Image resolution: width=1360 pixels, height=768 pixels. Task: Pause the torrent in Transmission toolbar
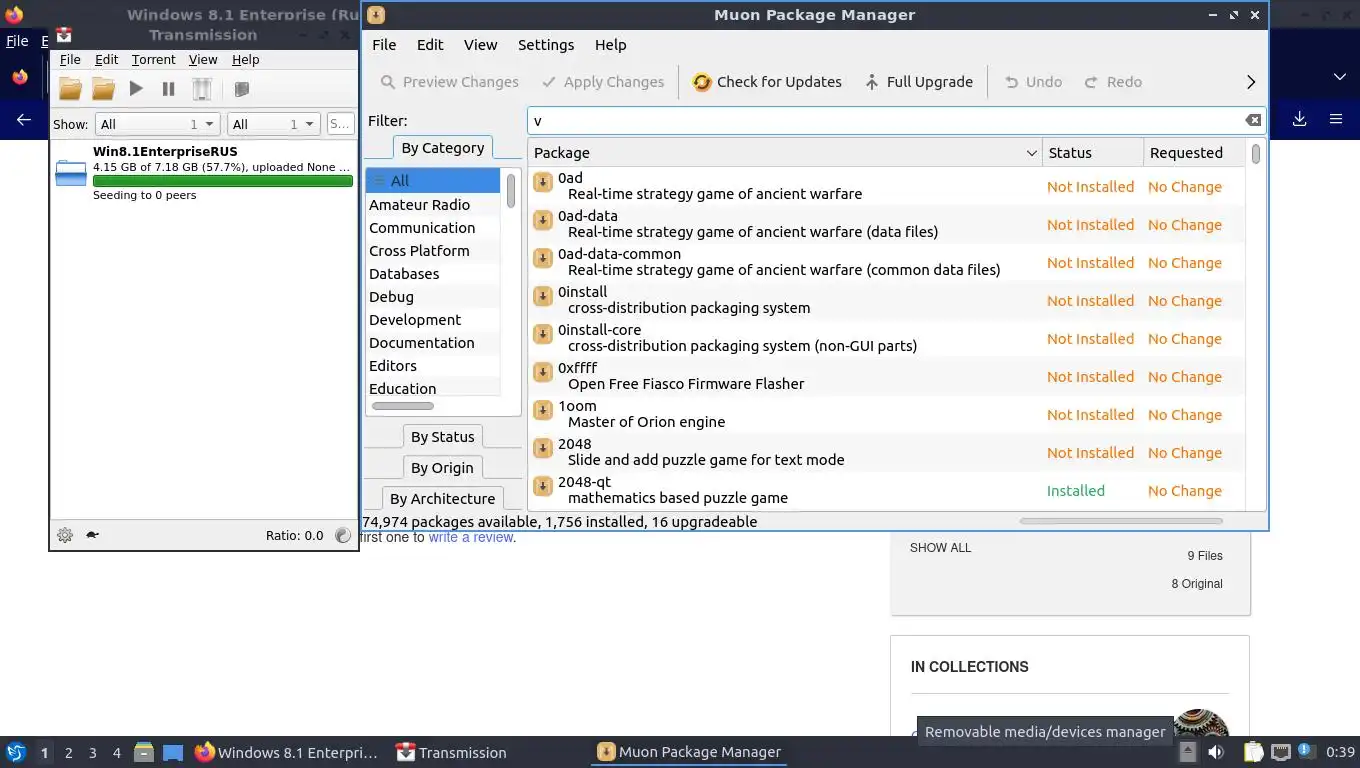[x=168, y=89]
